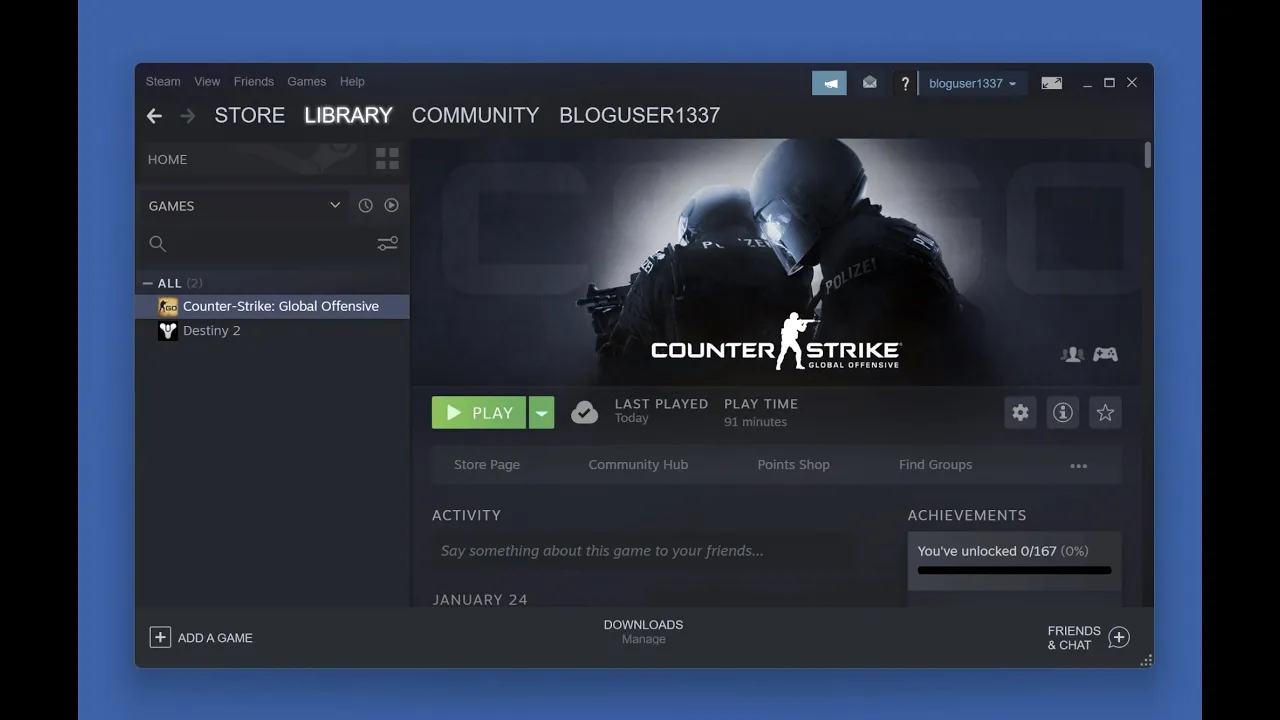Open the Store Page link
The width and height of the screenshot is (1280, 720).
(x=487, y=465)
